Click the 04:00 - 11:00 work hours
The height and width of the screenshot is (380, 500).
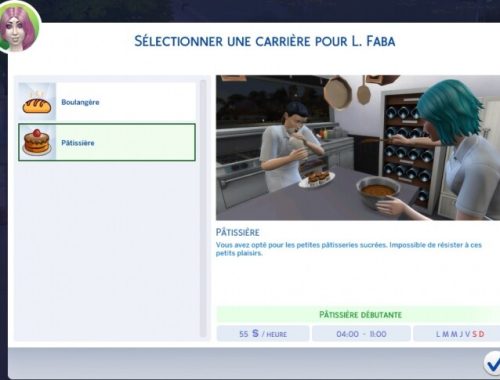(361, 334)
